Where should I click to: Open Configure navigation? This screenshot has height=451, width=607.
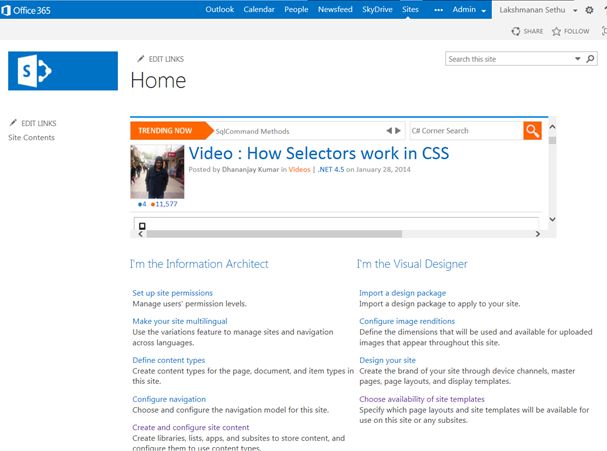[169, 399]
